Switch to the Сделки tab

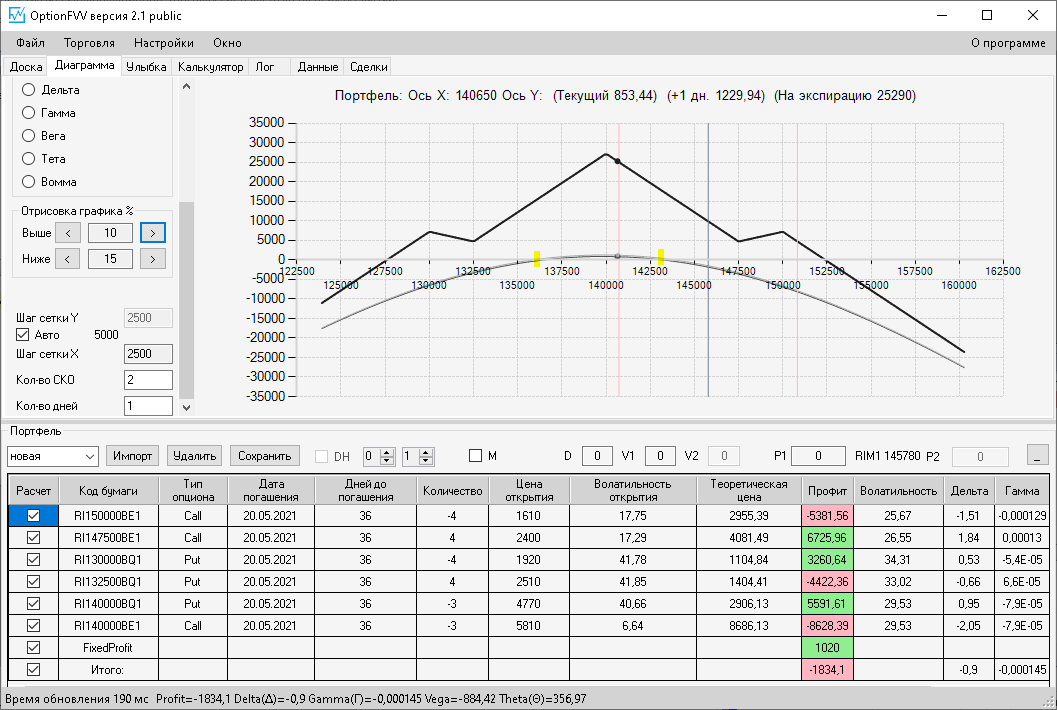[369, 67]
